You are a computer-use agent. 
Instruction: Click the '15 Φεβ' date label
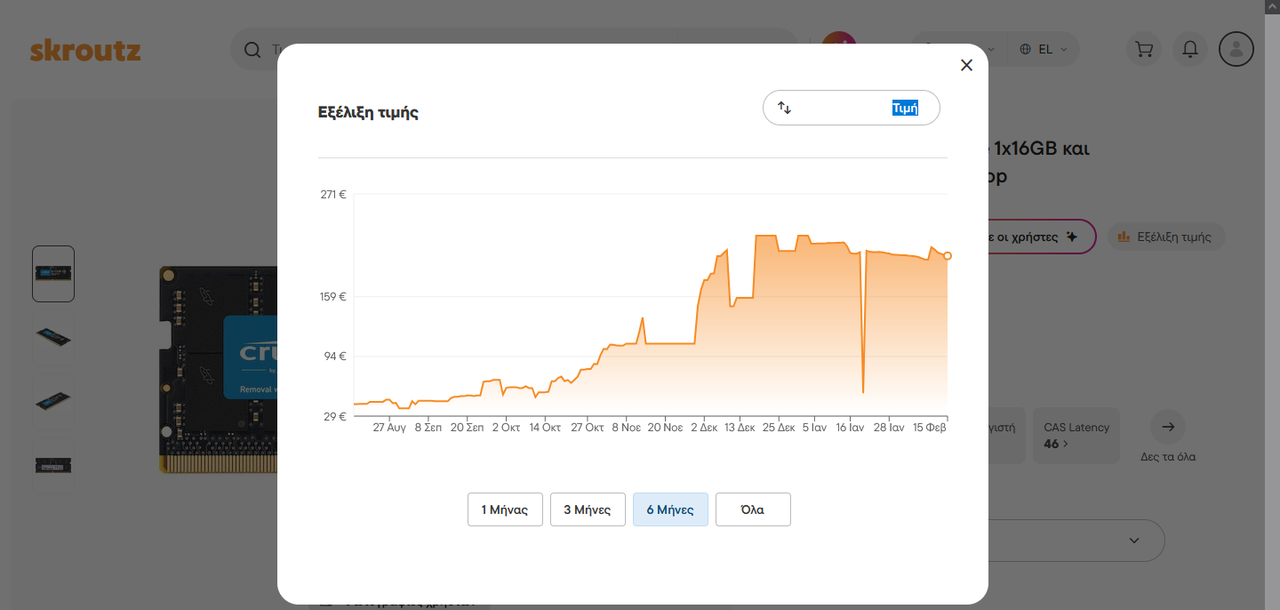(x=930, y=427)
